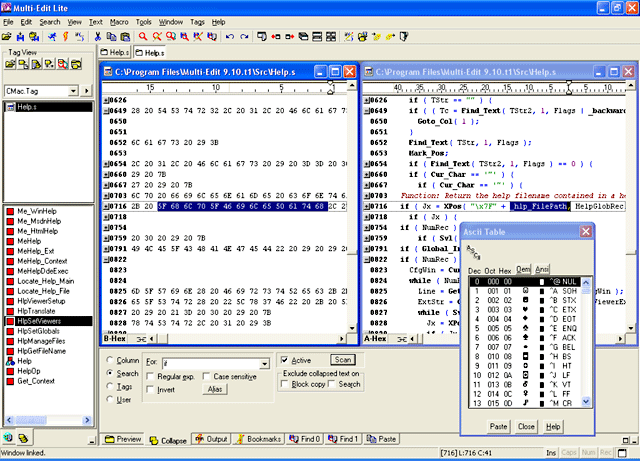
Task: Select HlpSetGlobals in the tag list
Action: coord(38,331)
